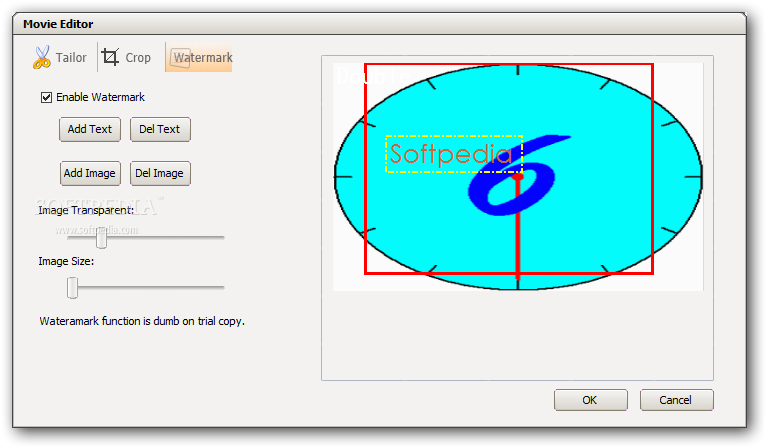The width and height of the screenshot is (767, 448).
Task: Click the Image Transparent slider handle
Action: 101,237
